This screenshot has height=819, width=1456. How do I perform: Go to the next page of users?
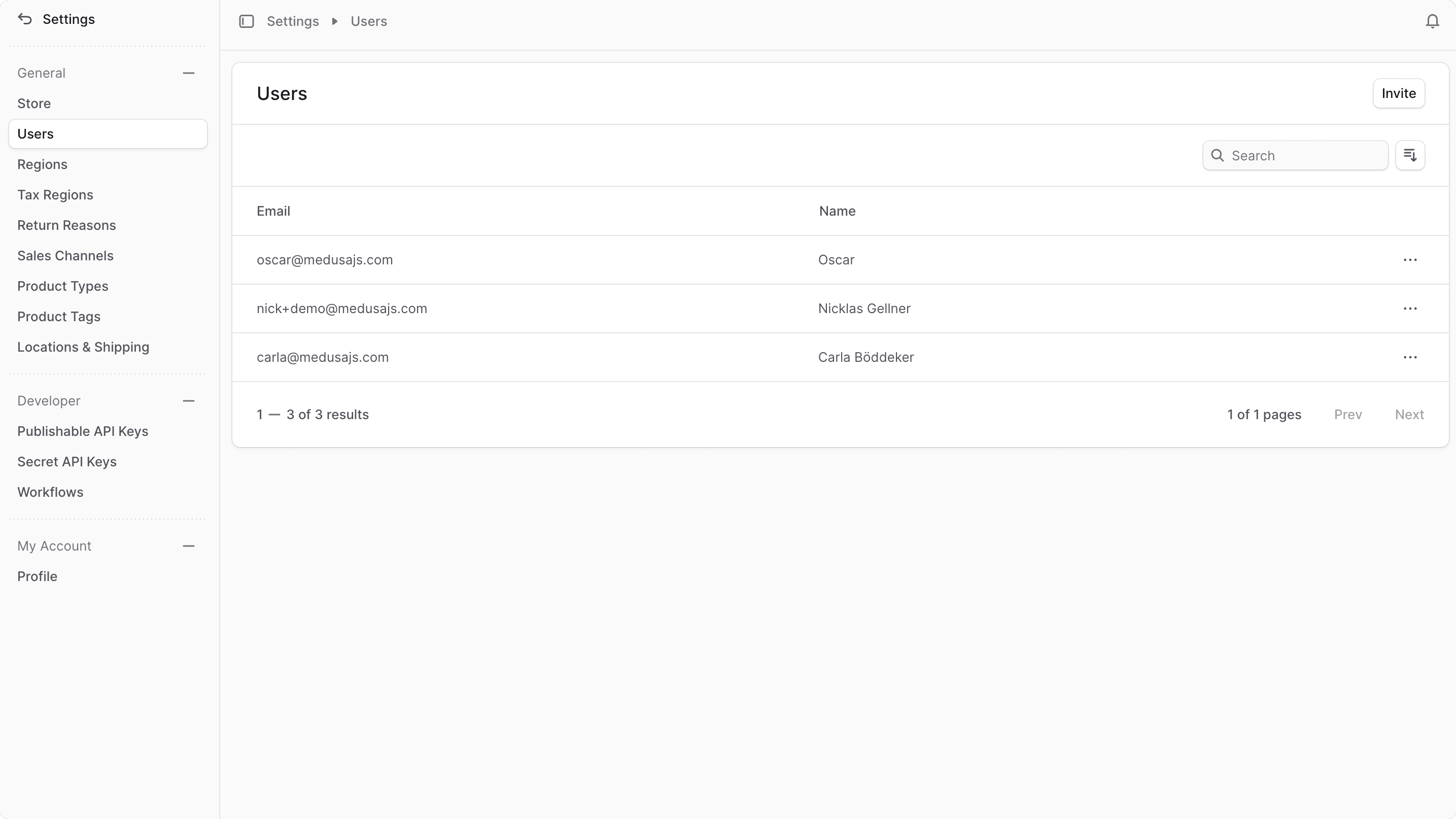[1410, 414]
